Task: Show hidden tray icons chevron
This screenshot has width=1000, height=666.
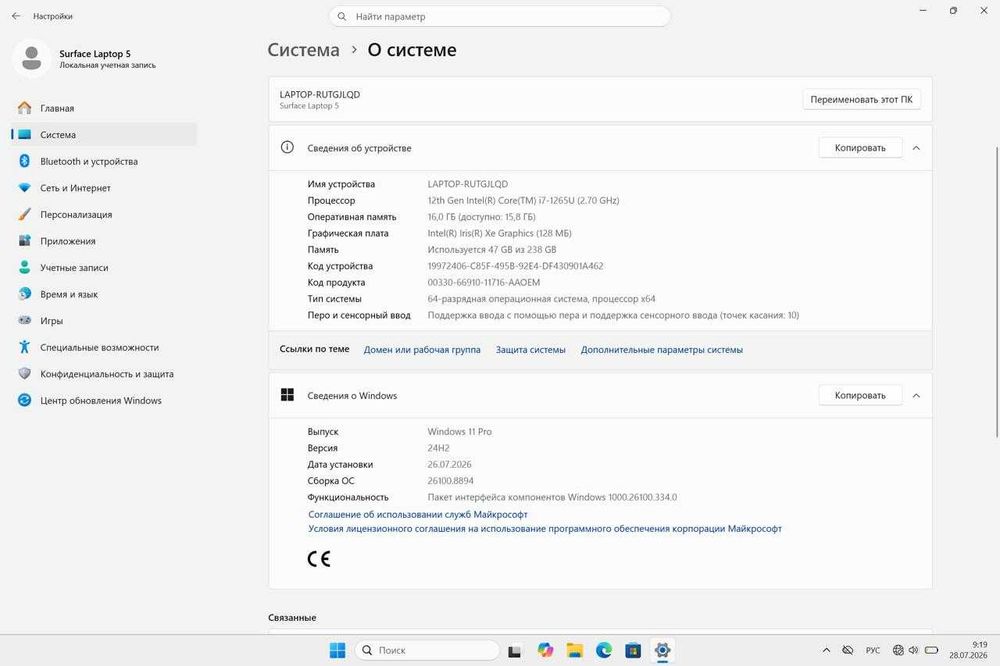Action: pyautogui.click(x=826, y=650)
